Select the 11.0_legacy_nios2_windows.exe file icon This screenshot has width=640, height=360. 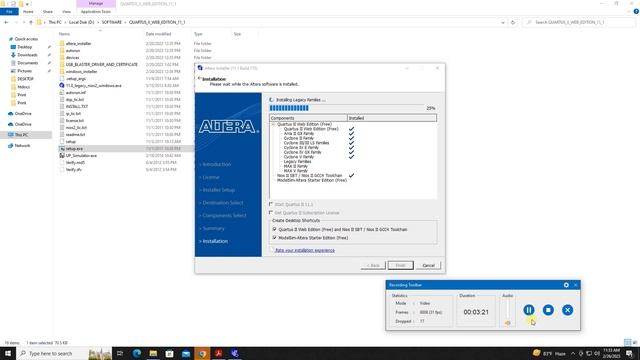click(x=62, y=85)
